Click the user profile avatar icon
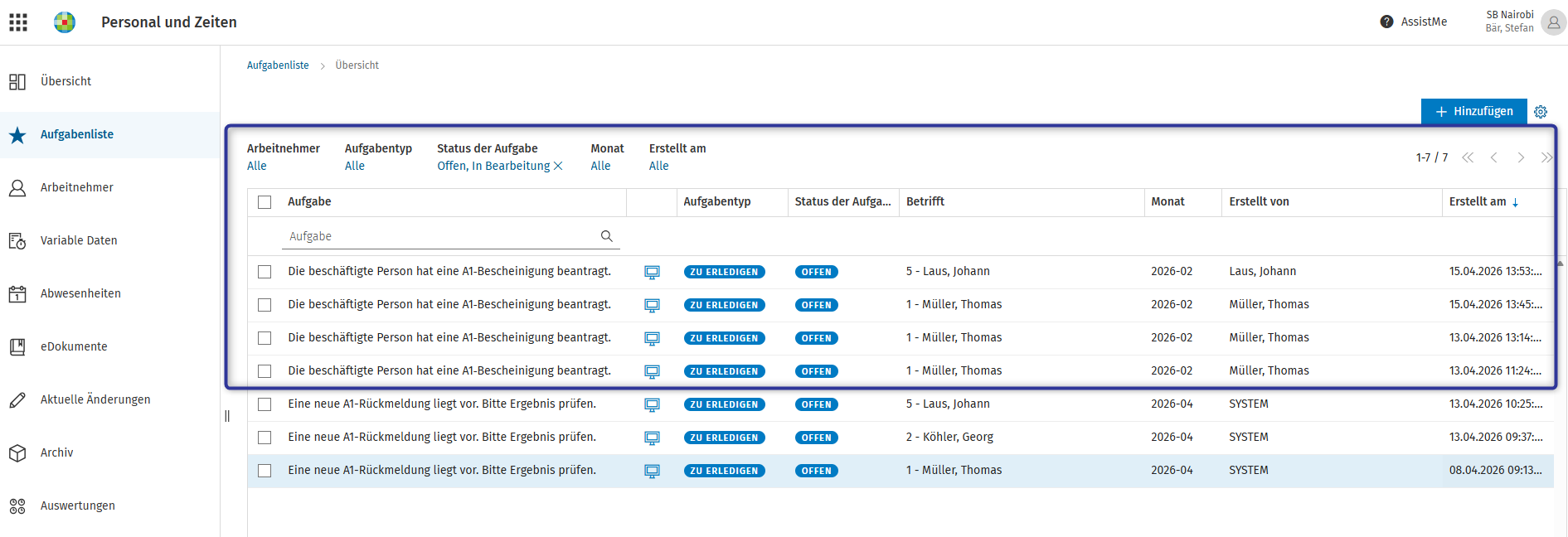The width and height of the screenshot is (1568, 537). click(1553, 22)
